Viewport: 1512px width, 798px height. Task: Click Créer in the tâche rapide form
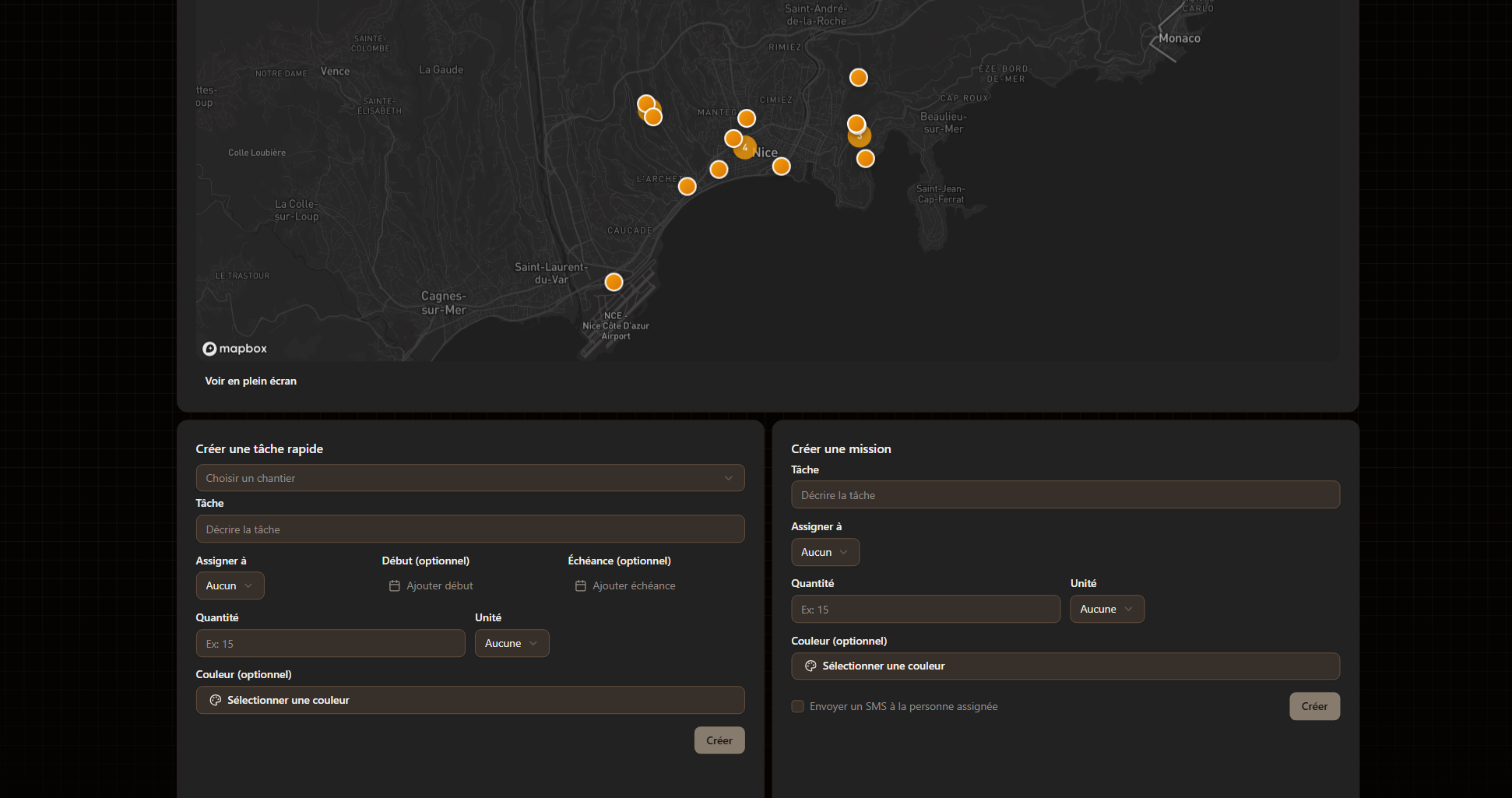coord(719,740)
